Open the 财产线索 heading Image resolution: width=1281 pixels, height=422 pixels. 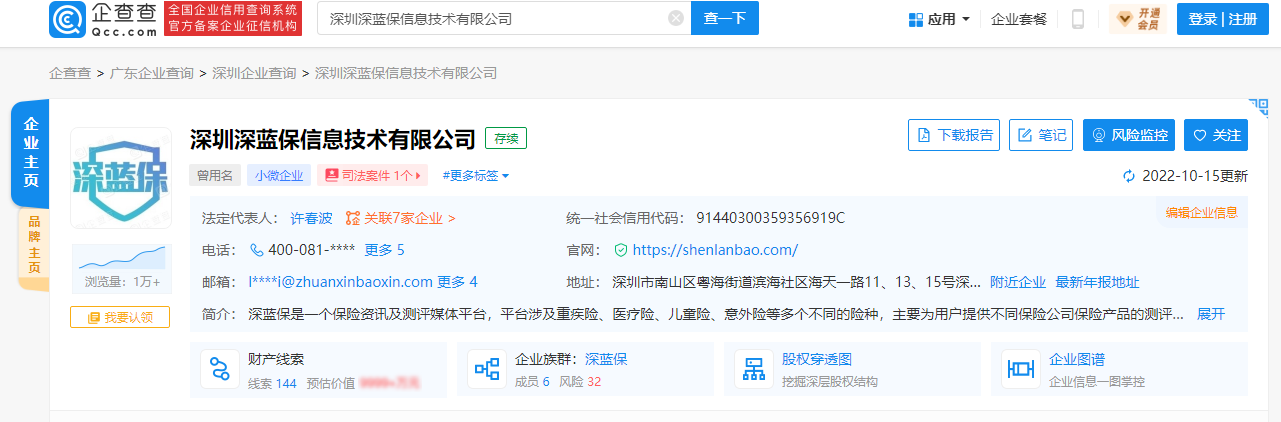pos(276,360)
